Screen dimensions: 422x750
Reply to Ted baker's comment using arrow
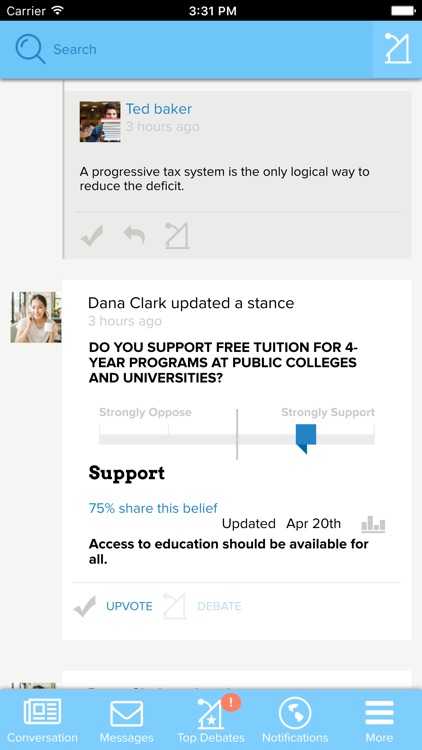point(134,236)
